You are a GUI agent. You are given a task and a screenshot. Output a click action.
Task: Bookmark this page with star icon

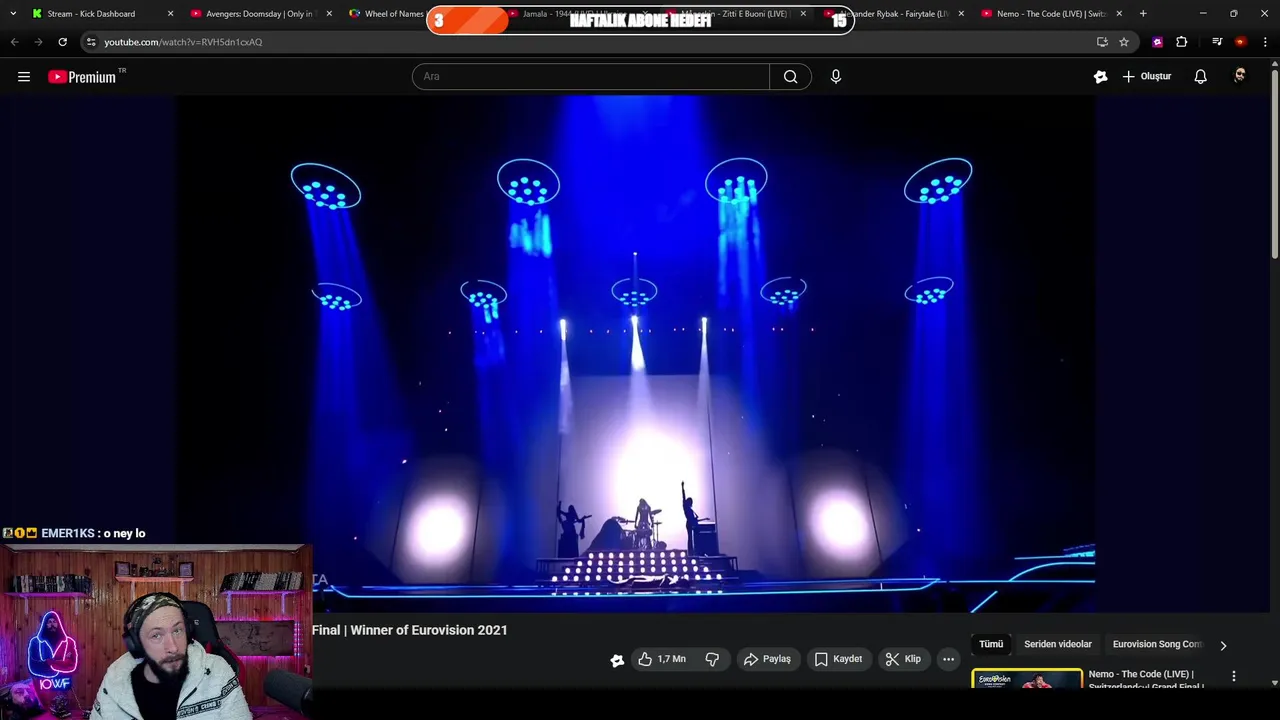point(1124,42)
